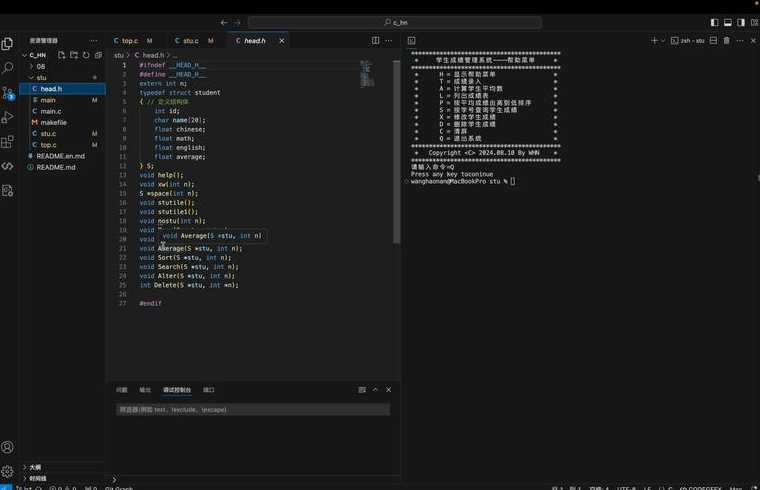
Task: Maximize the bottom panel with chevron up
Action: tap(375, 390)
